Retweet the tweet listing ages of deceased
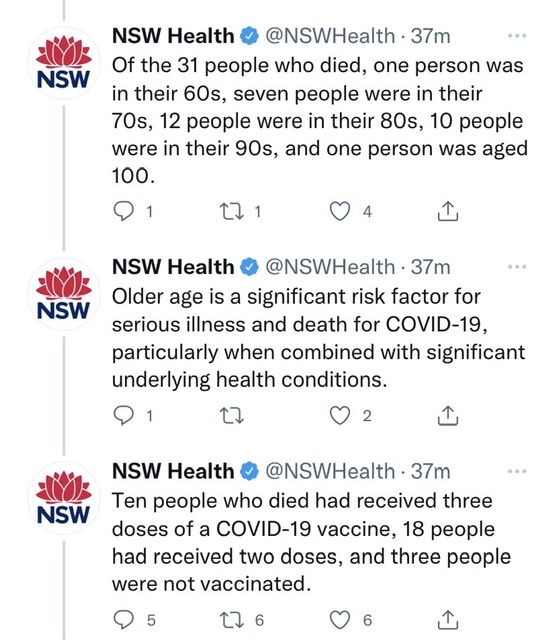The height and width of the screenshot is (640, 555). pos(232,211)
